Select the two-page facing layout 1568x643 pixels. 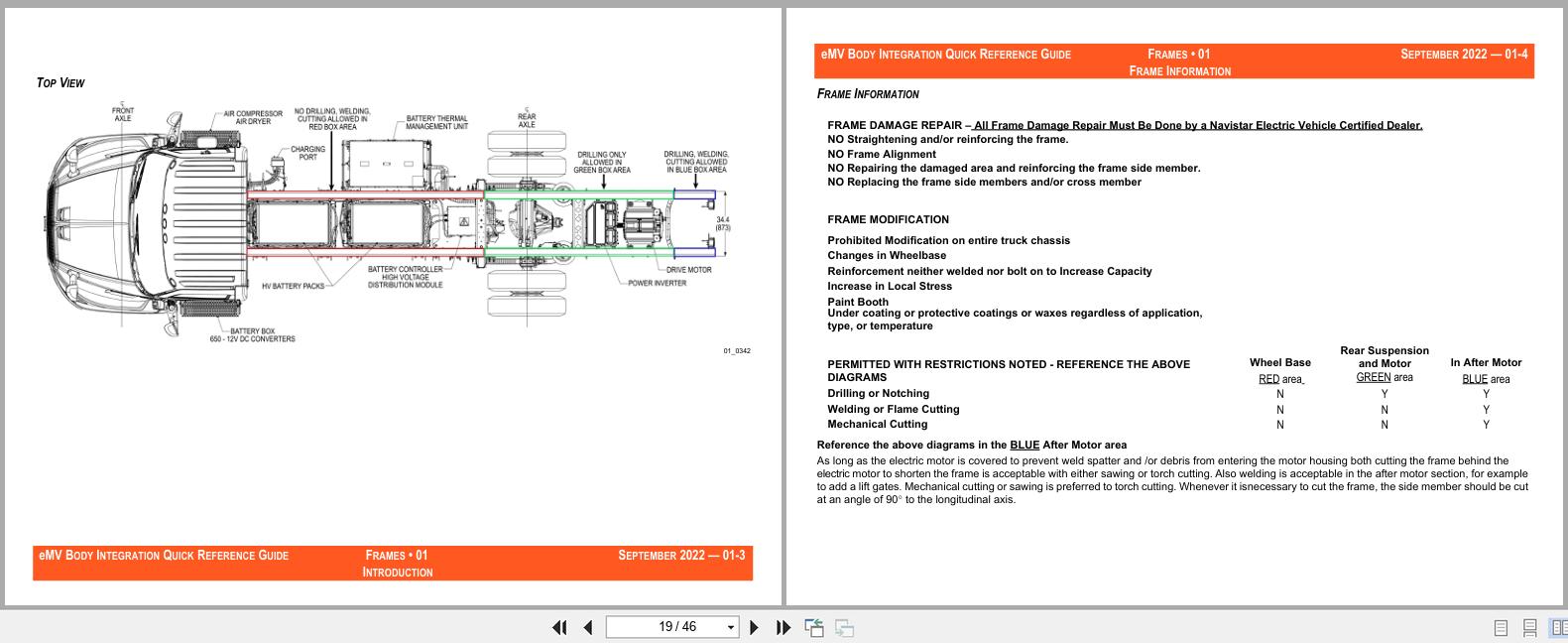click(x=1559, y=627)
